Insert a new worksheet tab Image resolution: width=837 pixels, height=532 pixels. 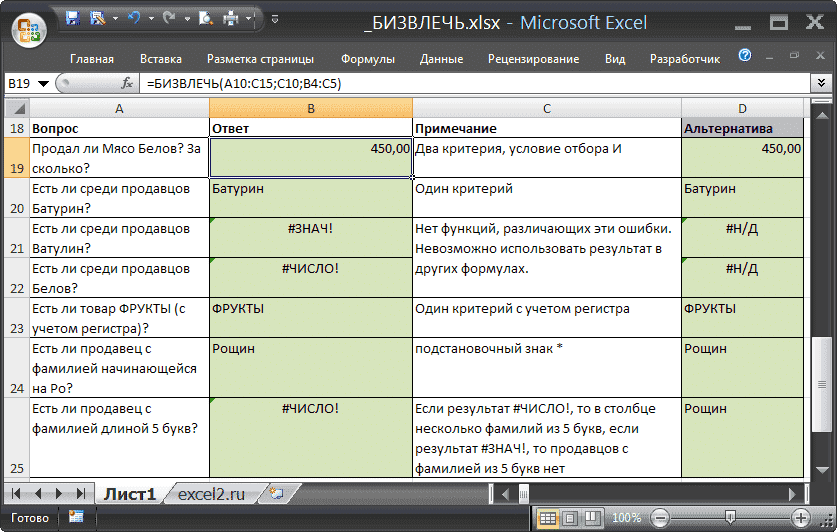[277, 494]
